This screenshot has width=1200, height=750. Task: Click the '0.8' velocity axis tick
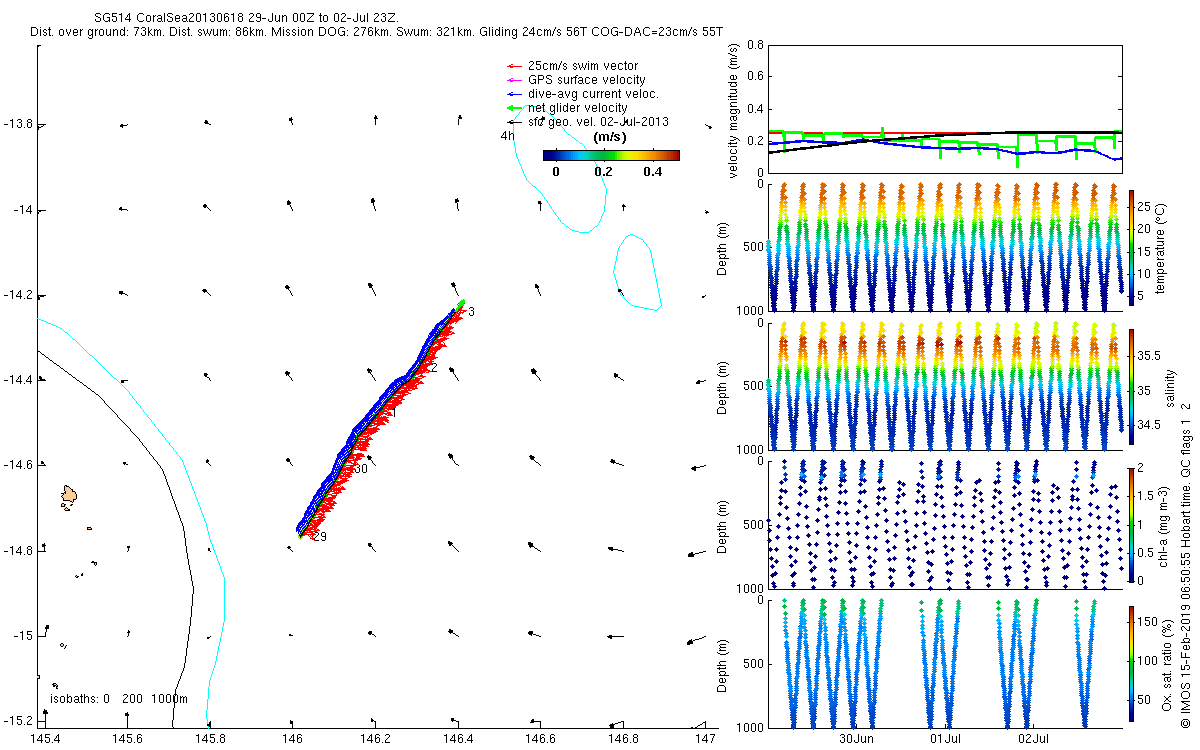point(756,45)
